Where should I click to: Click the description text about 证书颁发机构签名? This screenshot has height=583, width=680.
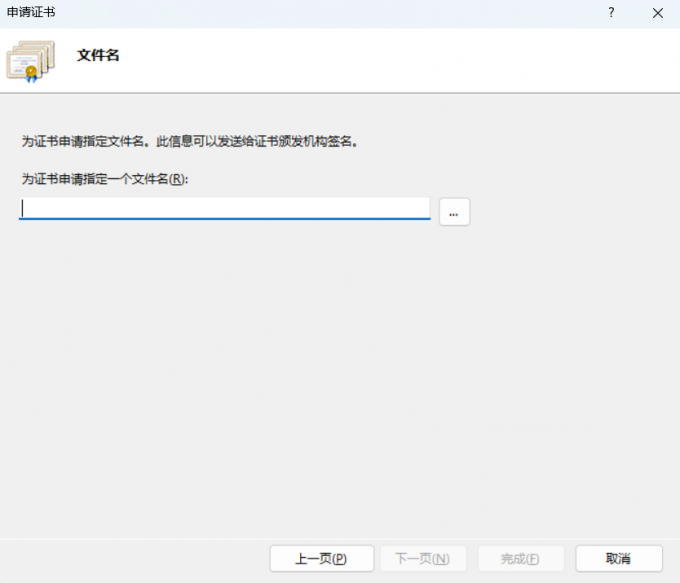click(190, 141)
